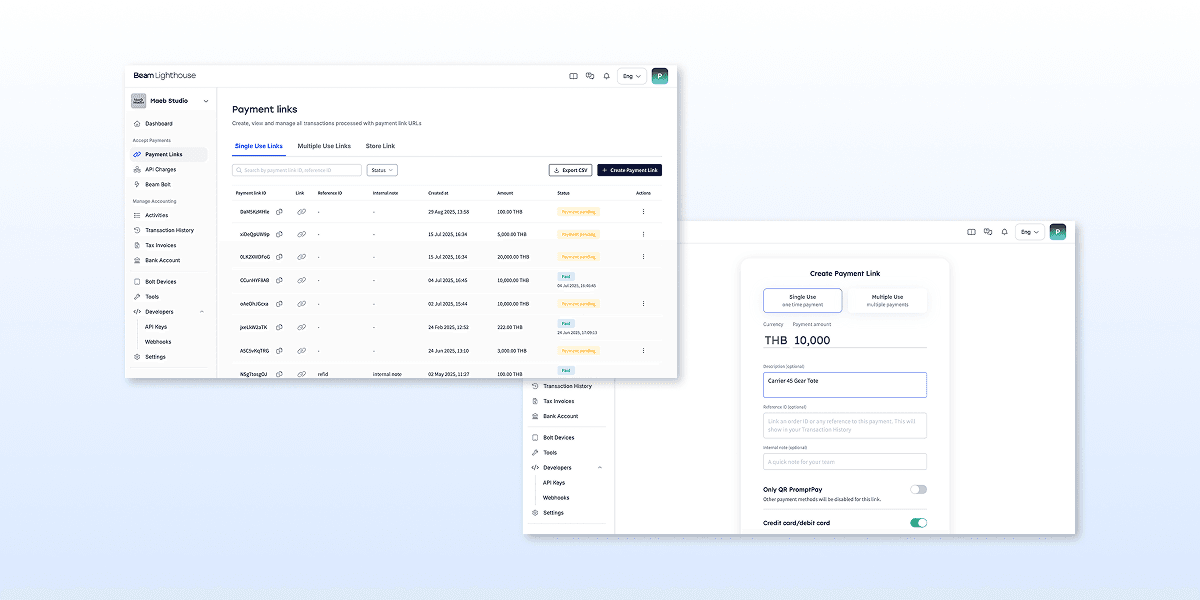
Task: Open the Maeb Studio account switcher
Action: pos(170,100)
